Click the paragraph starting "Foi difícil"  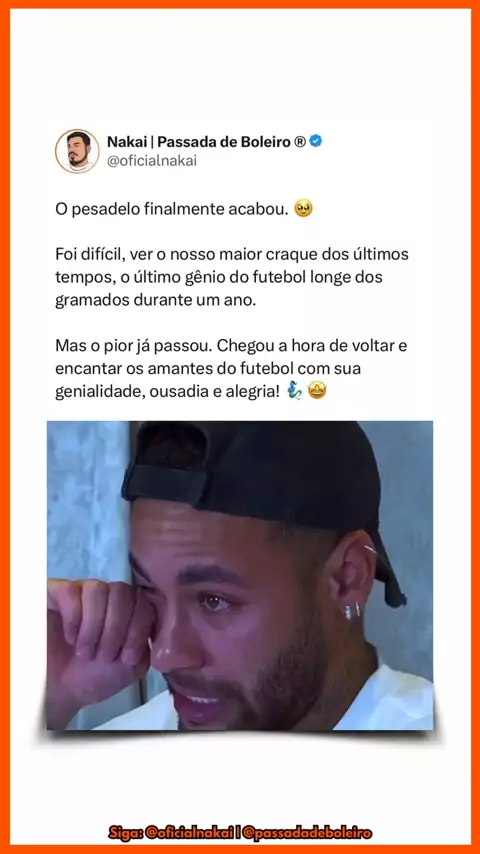232,277
